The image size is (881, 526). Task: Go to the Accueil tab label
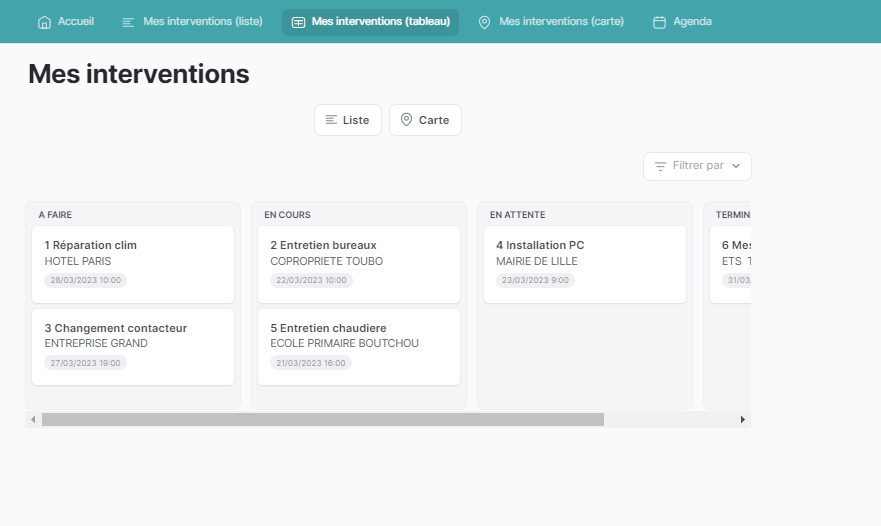click(x=76, y=22)
